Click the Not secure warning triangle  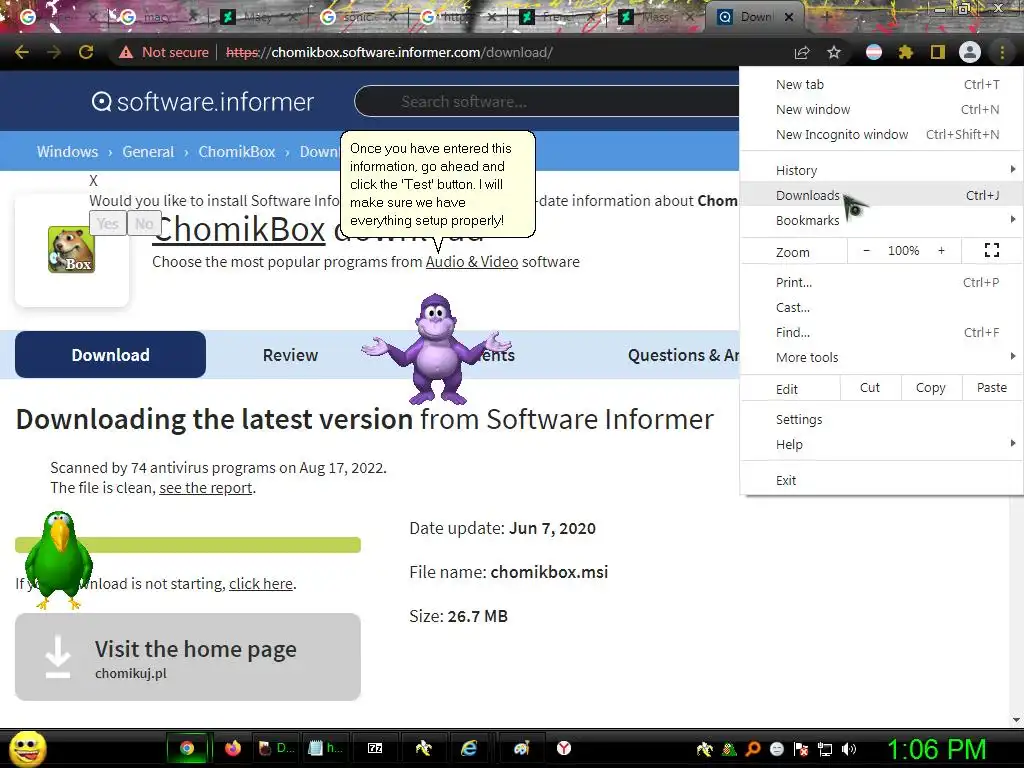(x=126, y=52)
